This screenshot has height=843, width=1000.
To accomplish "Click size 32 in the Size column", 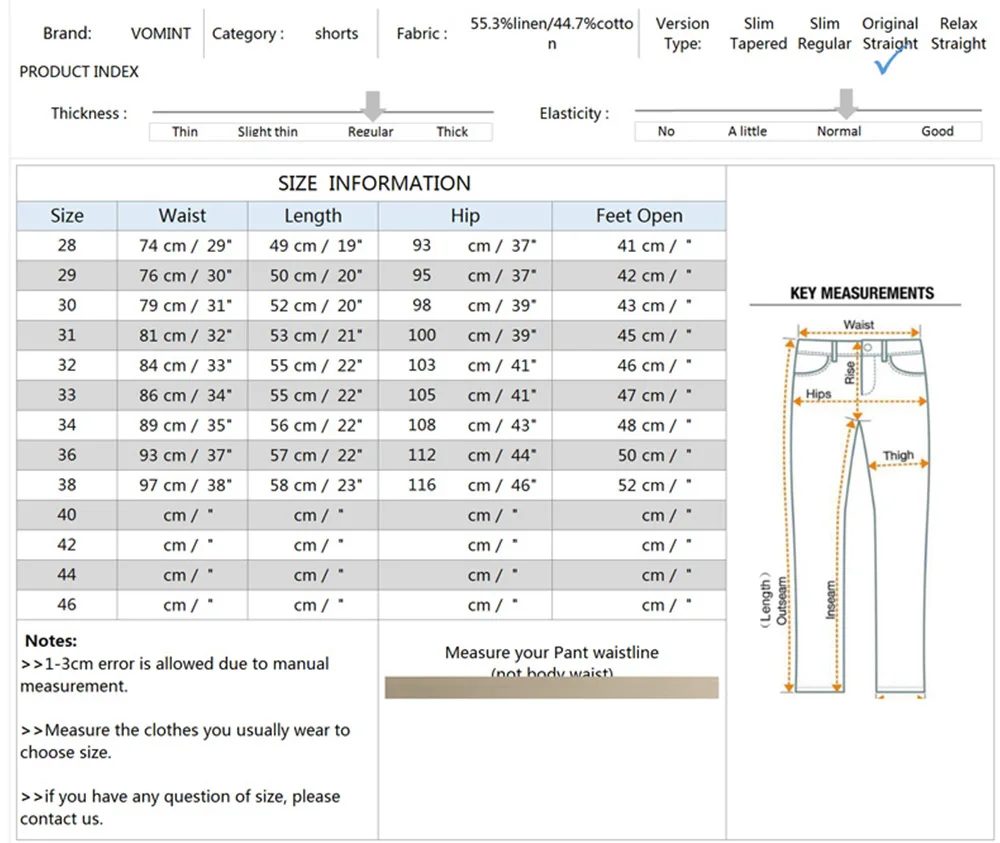I will (x=67, y=365).
